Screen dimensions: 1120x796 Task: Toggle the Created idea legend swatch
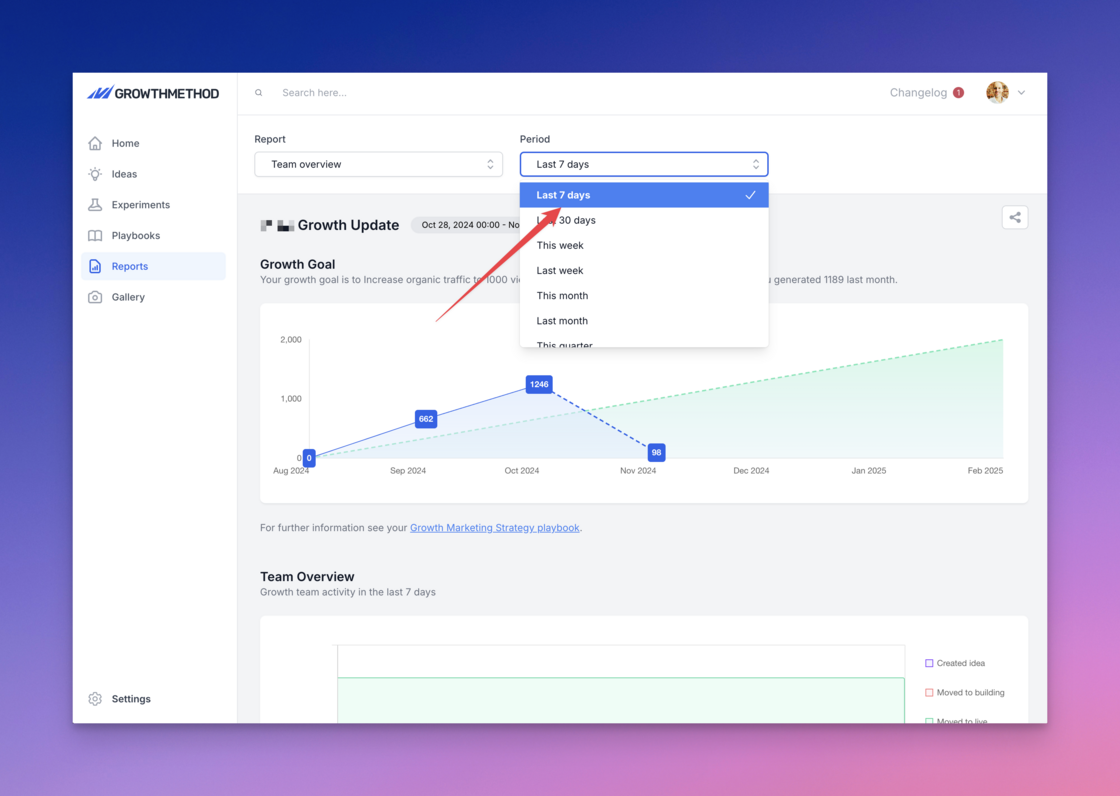pyautogui.click(x=929, y=663)
